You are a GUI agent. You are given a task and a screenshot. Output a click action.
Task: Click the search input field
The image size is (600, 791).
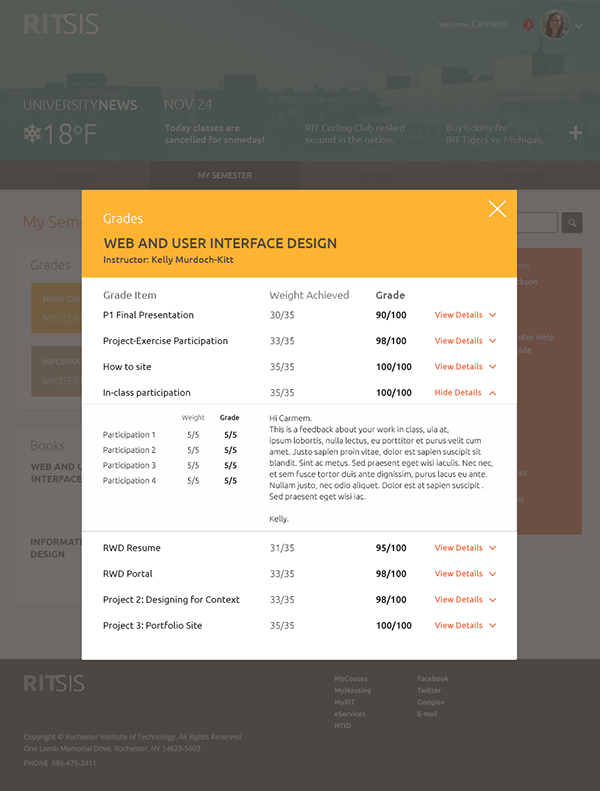(537, 222)
